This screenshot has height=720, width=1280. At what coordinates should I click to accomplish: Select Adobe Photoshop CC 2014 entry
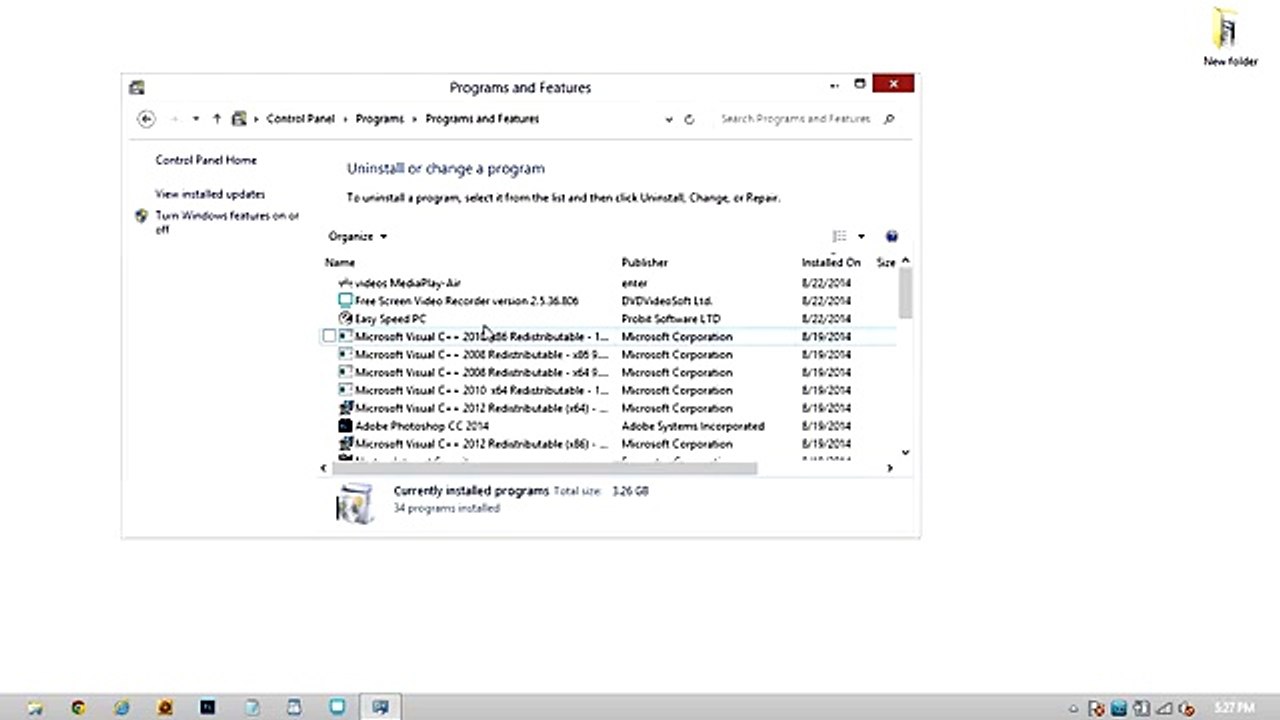pyautogui.click(x=422, y=426)
